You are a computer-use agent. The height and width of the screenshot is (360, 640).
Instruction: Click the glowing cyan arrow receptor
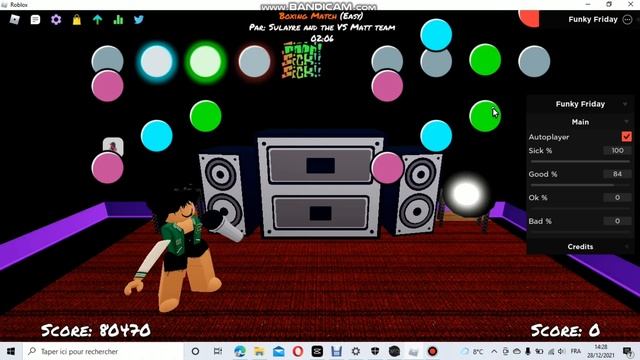(x=156, y=62)
